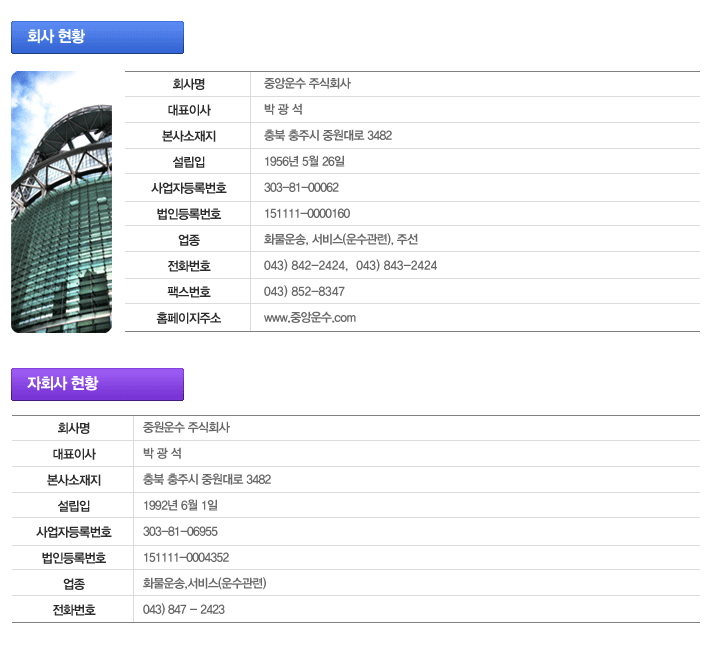Click founding date 1956년 5월 26일
The height and width of the screenshot is (650, 720).
(x=304, y=162)
